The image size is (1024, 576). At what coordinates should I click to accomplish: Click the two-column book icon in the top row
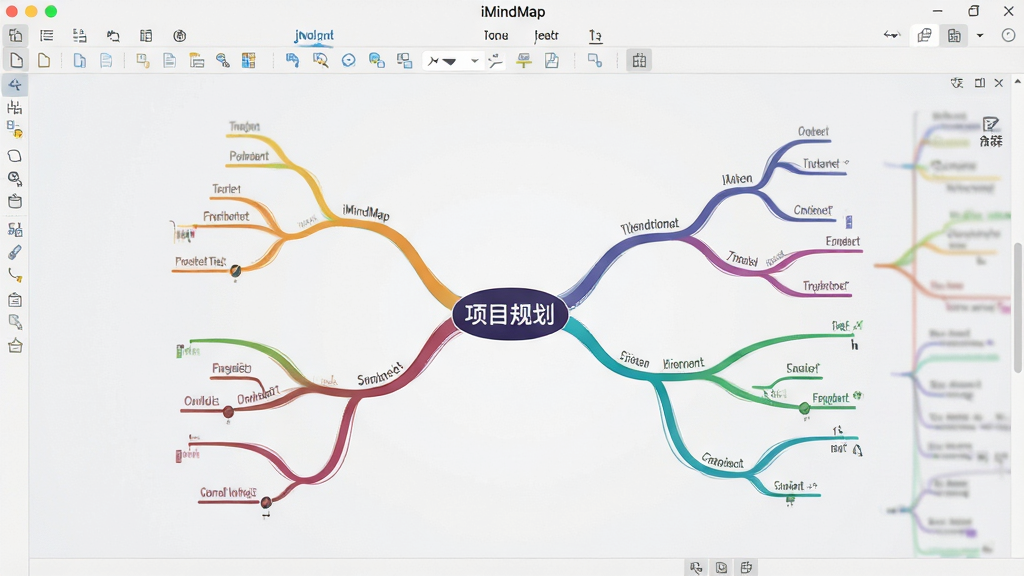click(x=146, y=35)
